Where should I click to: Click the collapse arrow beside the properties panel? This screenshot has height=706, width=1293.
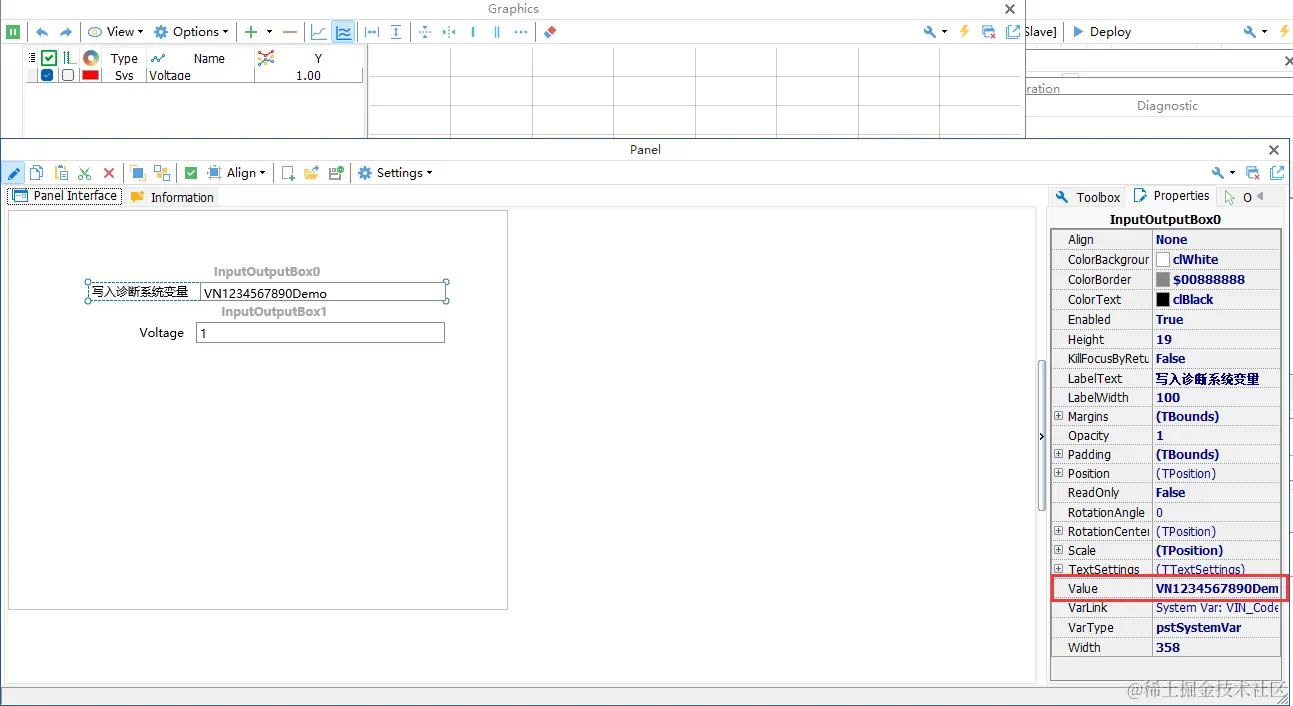click(1042, 436)
